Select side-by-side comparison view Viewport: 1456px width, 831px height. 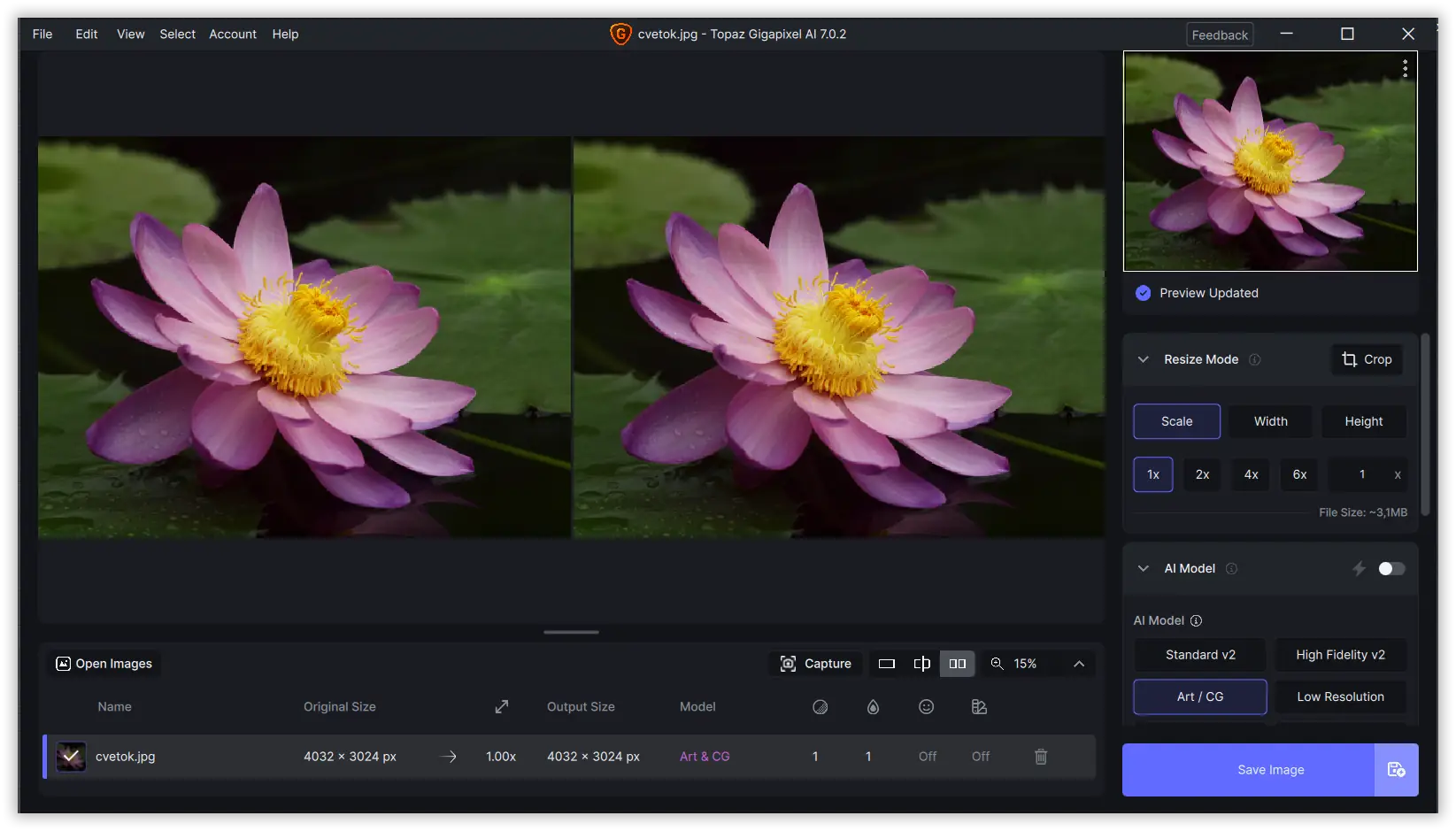point(957,664)
